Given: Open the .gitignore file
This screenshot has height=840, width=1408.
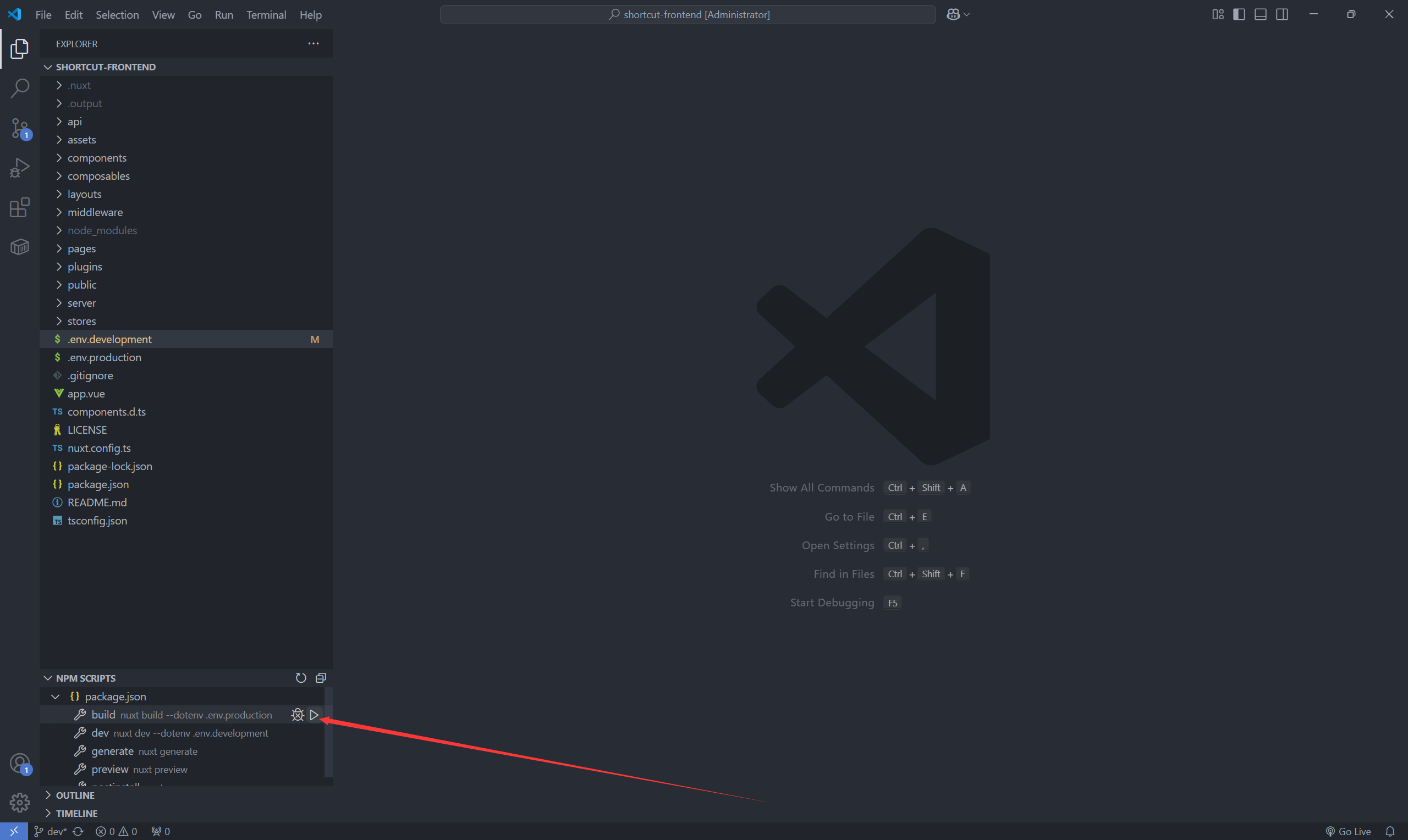Looking at the screenshot, I should 186,375.
